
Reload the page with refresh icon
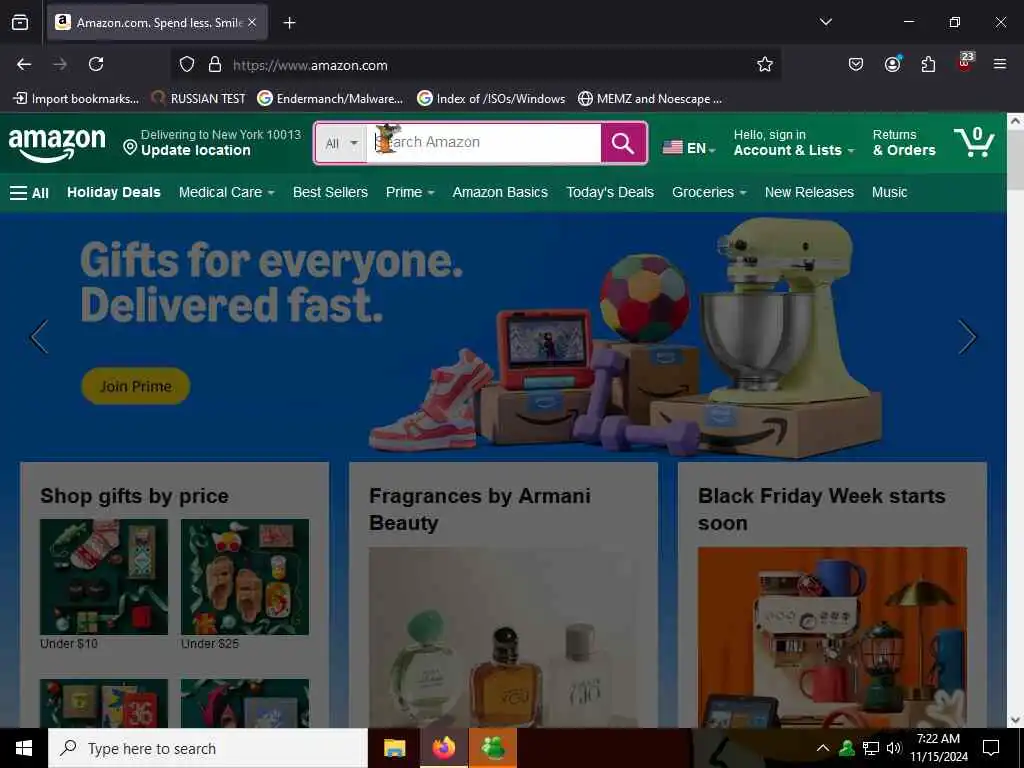pos(96,64)
